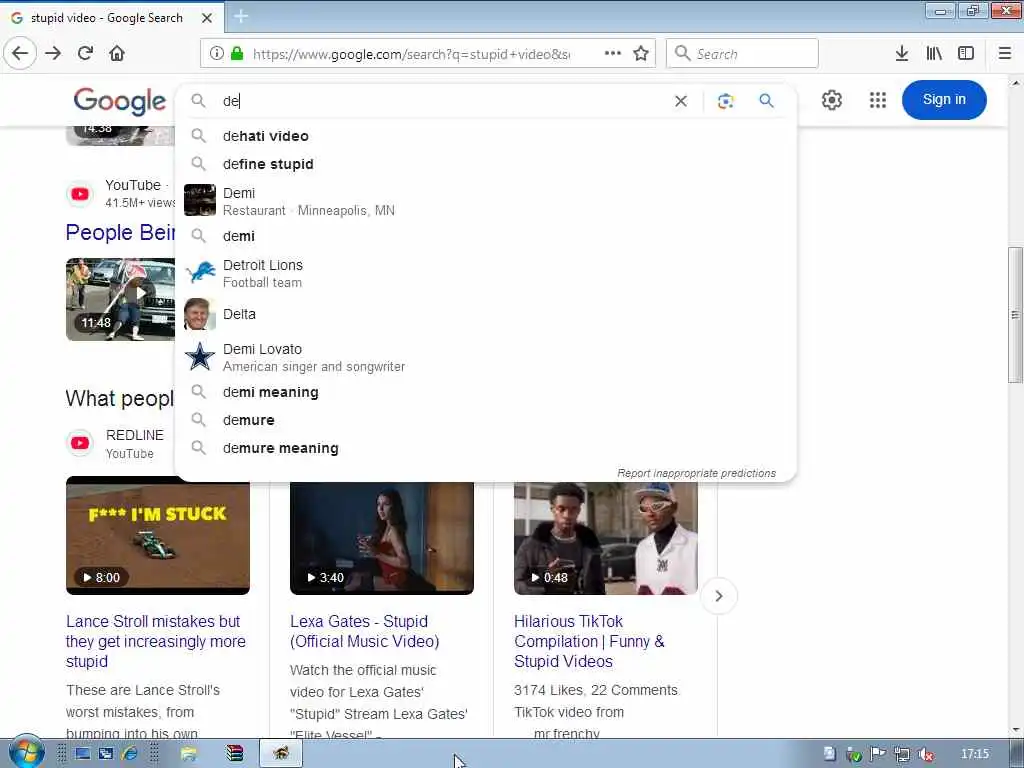Clear the Google search box with X
This screenshot has height=768, width=1024.
coord(680,101)
